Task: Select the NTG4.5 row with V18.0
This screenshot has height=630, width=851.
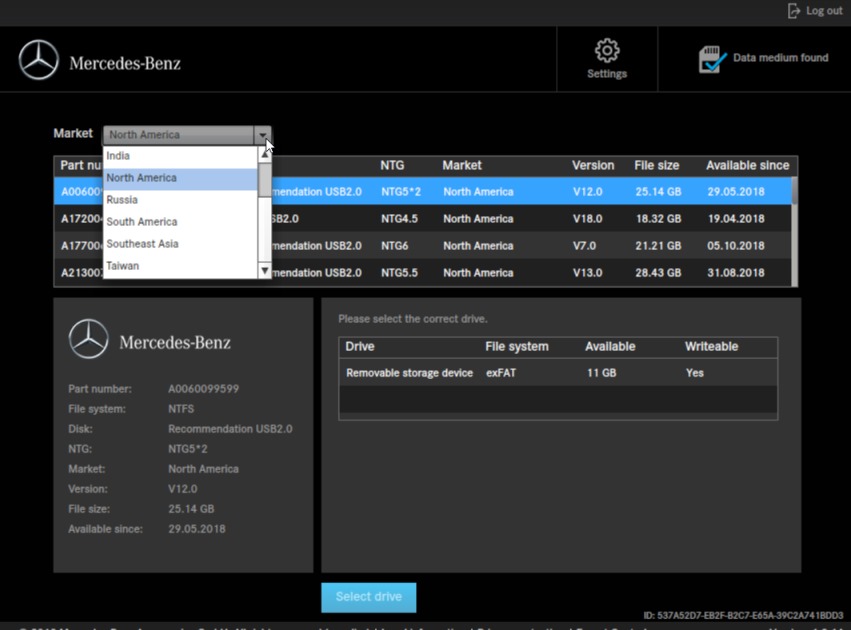Action: tap(422, 219)
